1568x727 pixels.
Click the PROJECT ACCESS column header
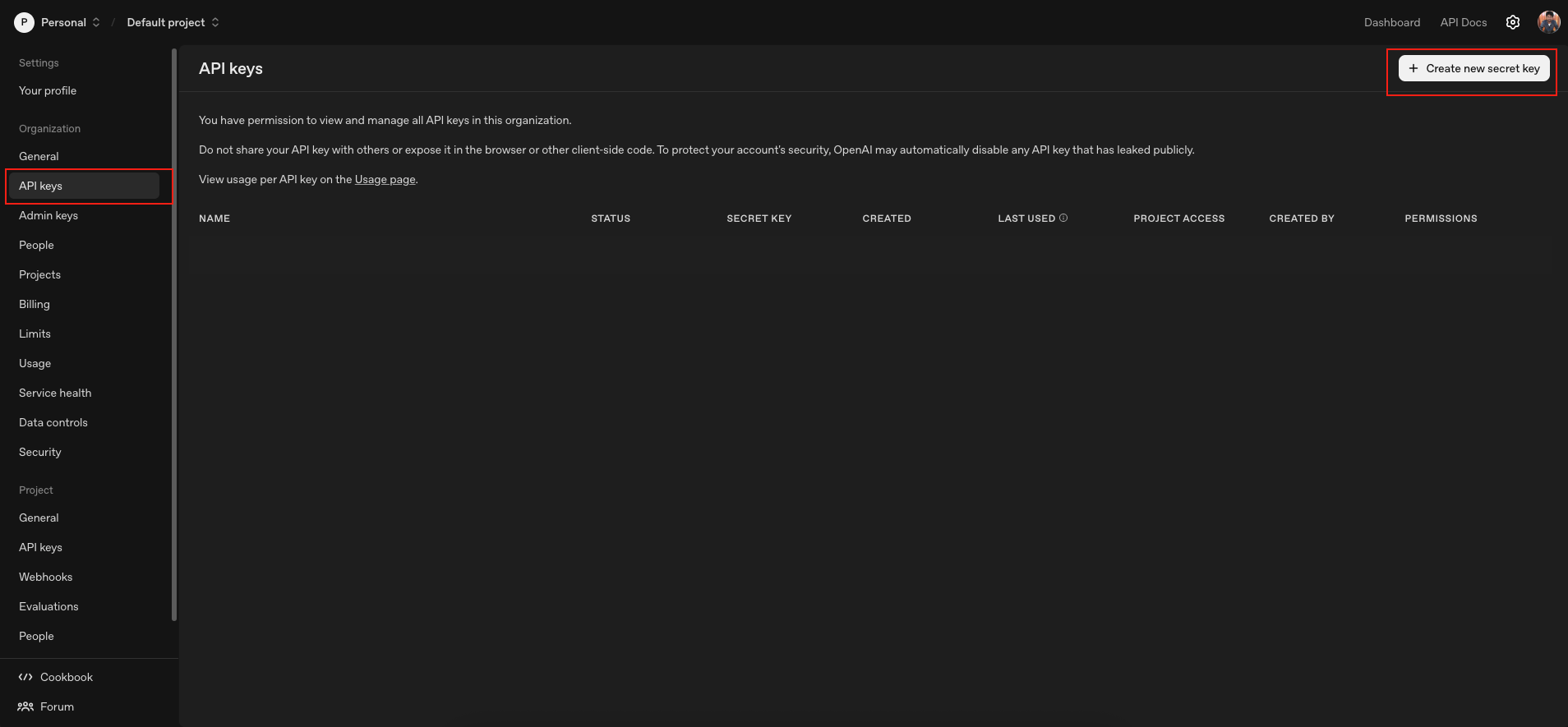tap(1179, 219)
